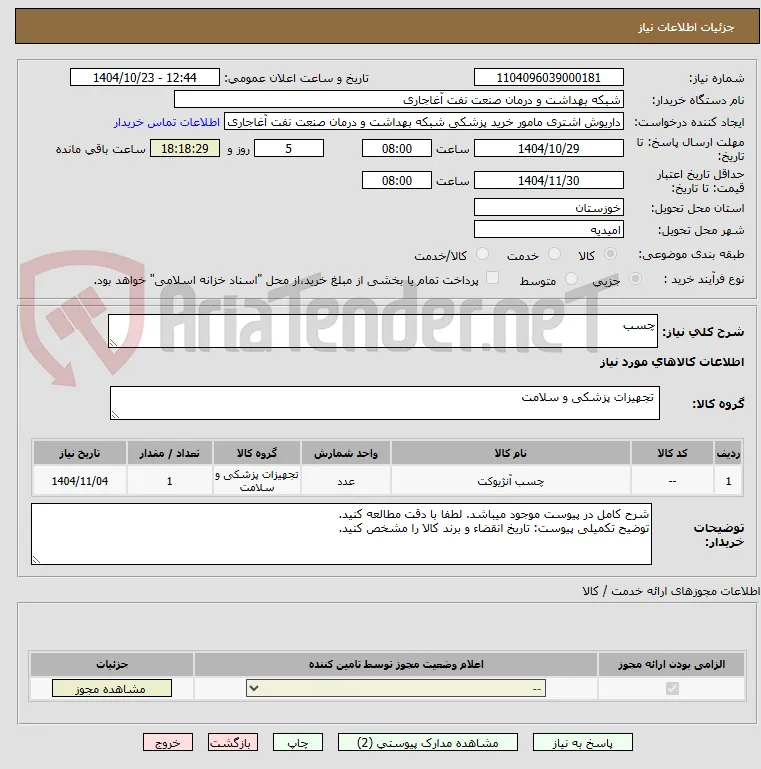Click the اطلاعات مجوزهای ارائه خدمت / کالا heading
761x769 pixels.
671,591
